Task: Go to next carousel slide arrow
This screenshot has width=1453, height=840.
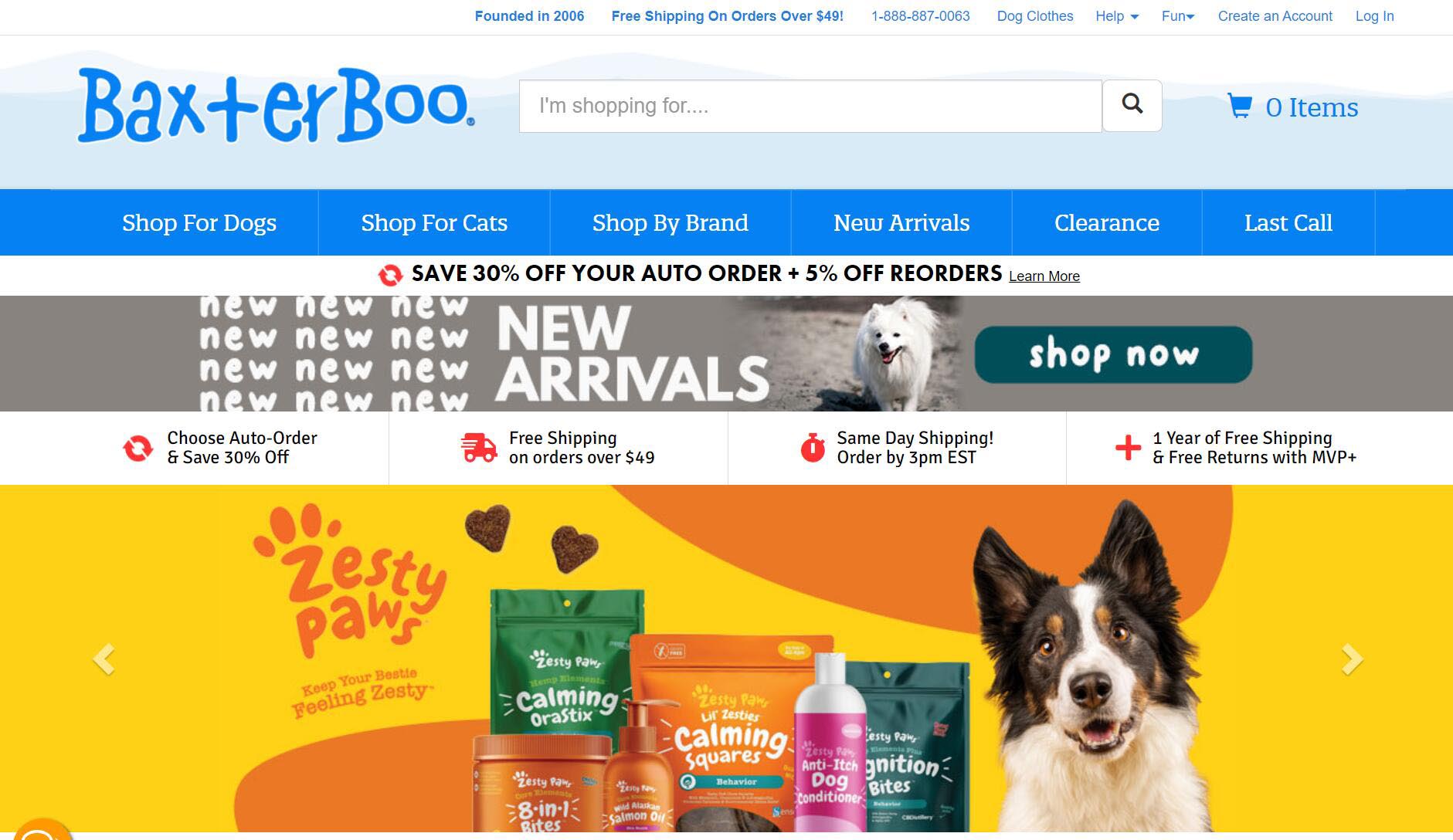Action: (1352, 659)
